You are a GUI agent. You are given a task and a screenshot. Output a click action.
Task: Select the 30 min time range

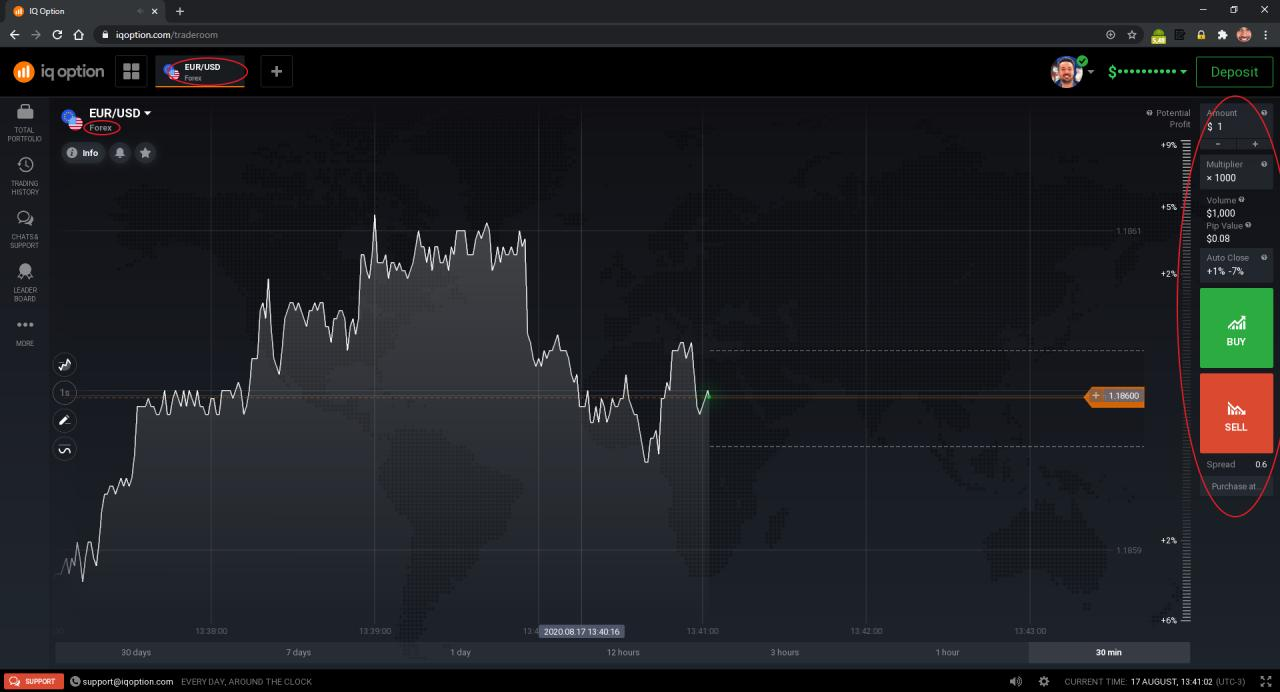pyautogui.click(x=1109, y=652)
